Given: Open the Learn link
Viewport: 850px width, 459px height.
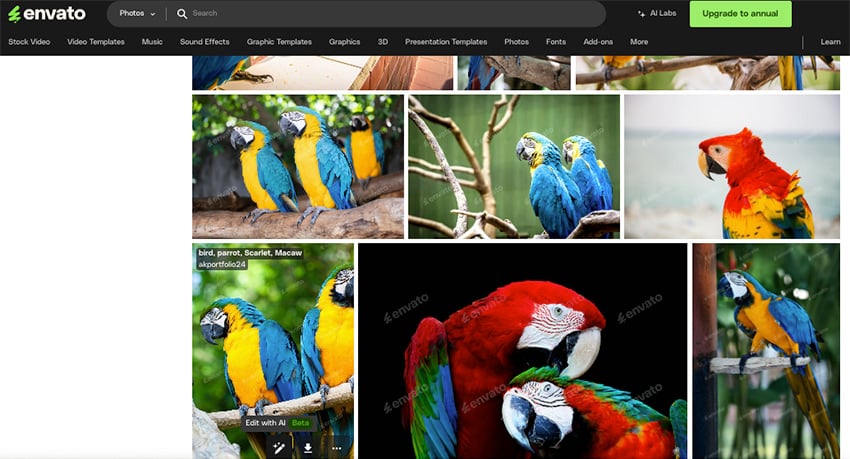Looking at the screenshot, I should [x=830, y=42].
